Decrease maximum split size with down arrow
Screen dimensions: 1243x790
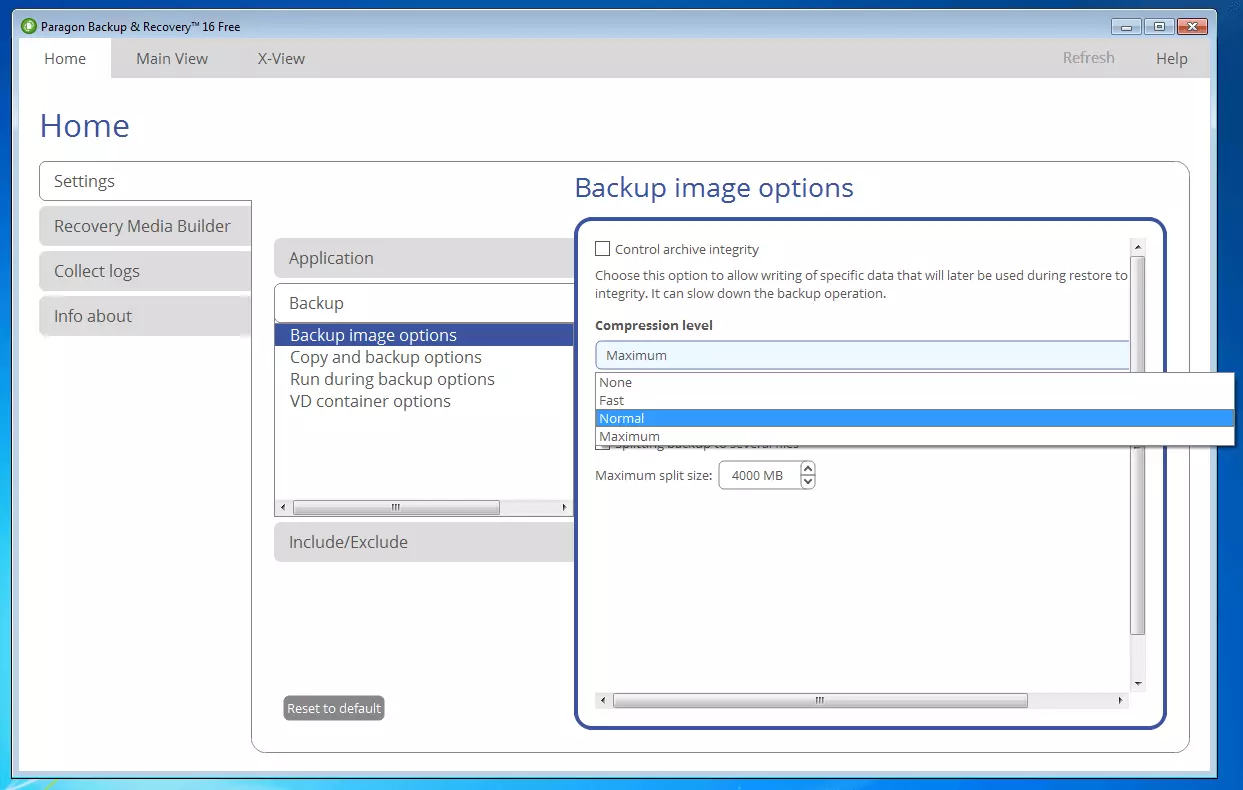click(808, 482)
